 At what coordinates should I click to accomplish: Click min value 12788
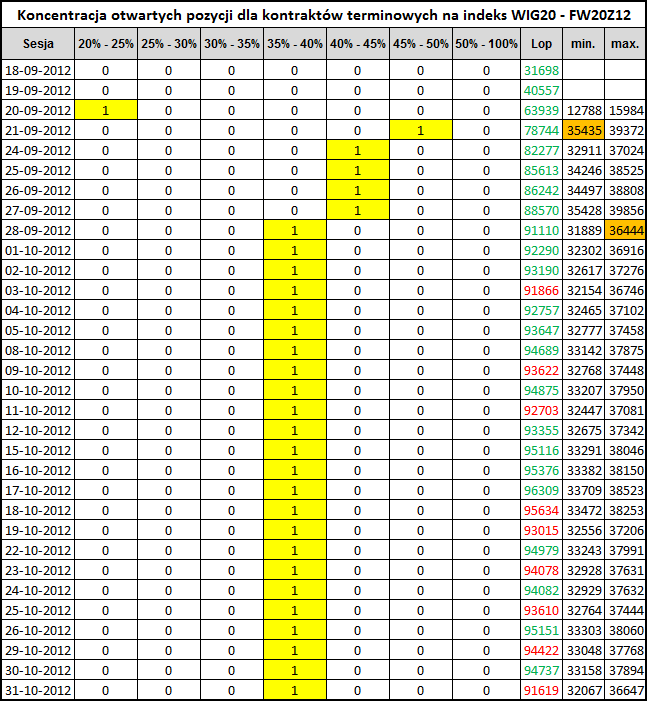pyautogui.click(x=584, y=110)
